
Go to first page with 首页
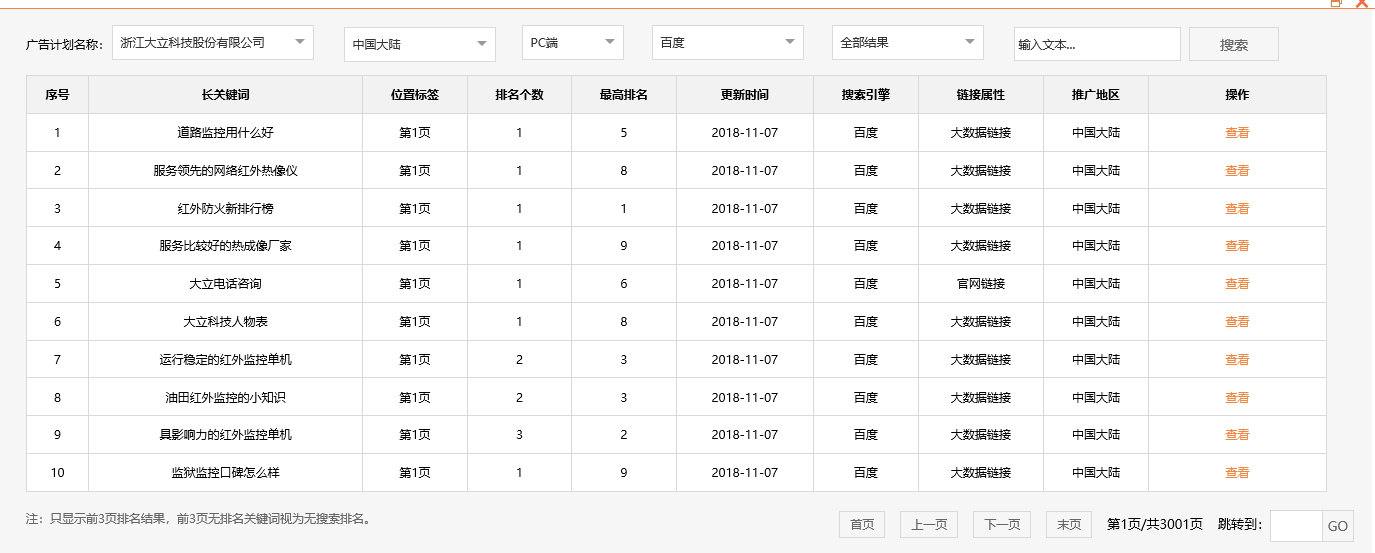(862, 524)
